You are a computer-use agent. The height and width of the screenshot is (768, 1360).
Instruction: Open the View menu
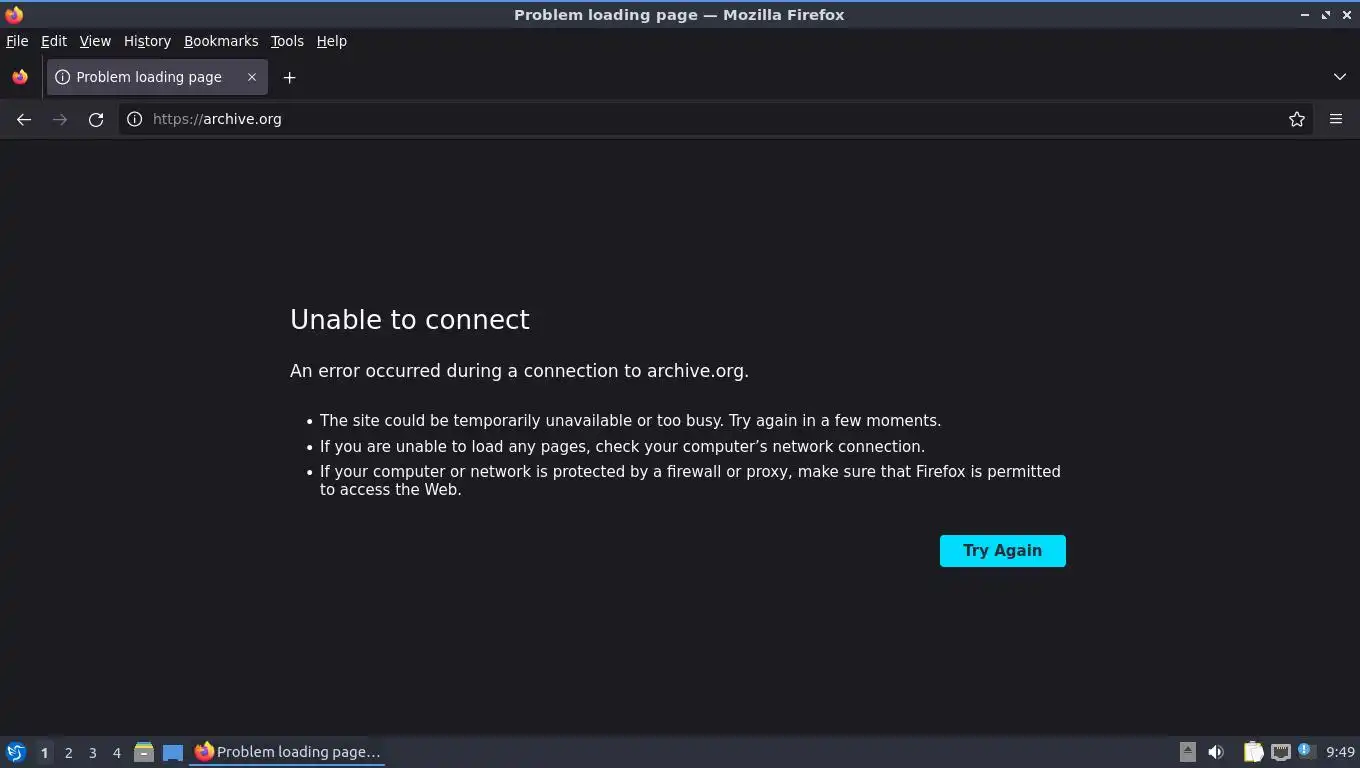pos(95,41)
